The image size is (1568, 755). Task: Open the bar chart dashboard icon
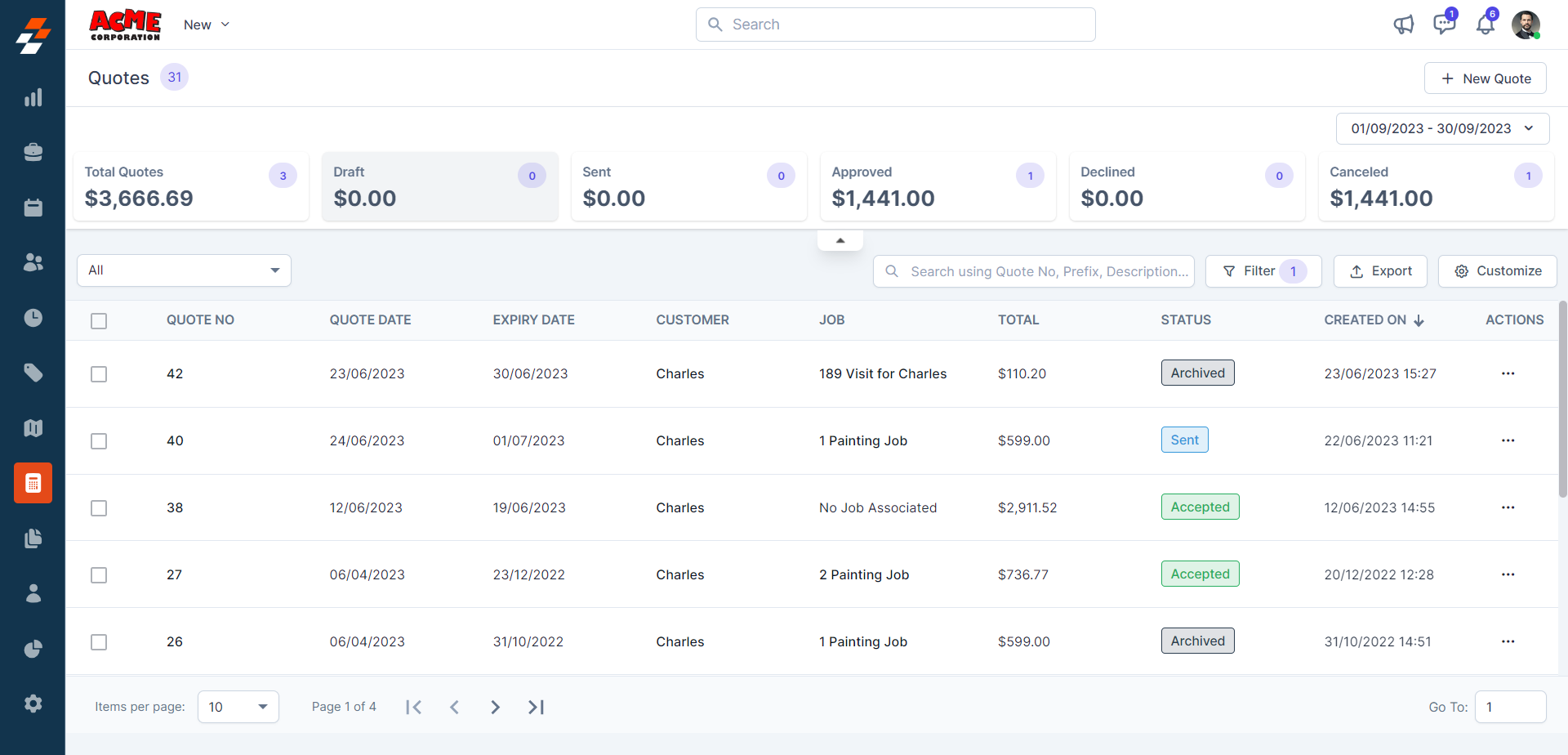(33, 98)
